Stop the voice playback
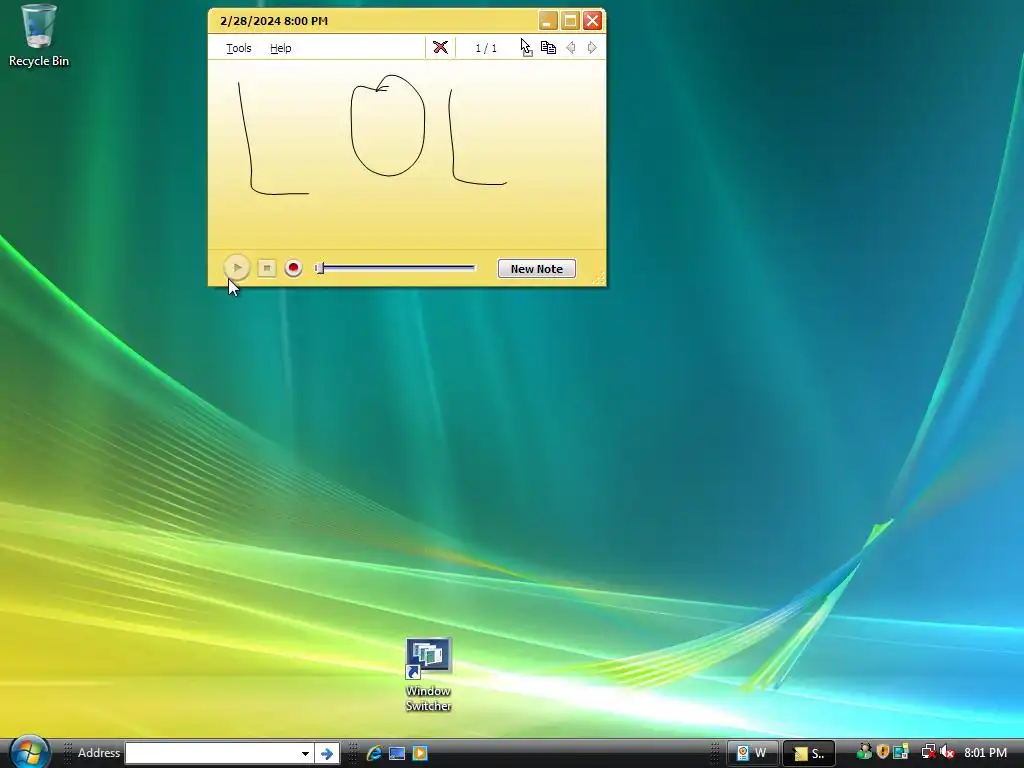This screenshot has height=768, width=1024. point(266,268)
